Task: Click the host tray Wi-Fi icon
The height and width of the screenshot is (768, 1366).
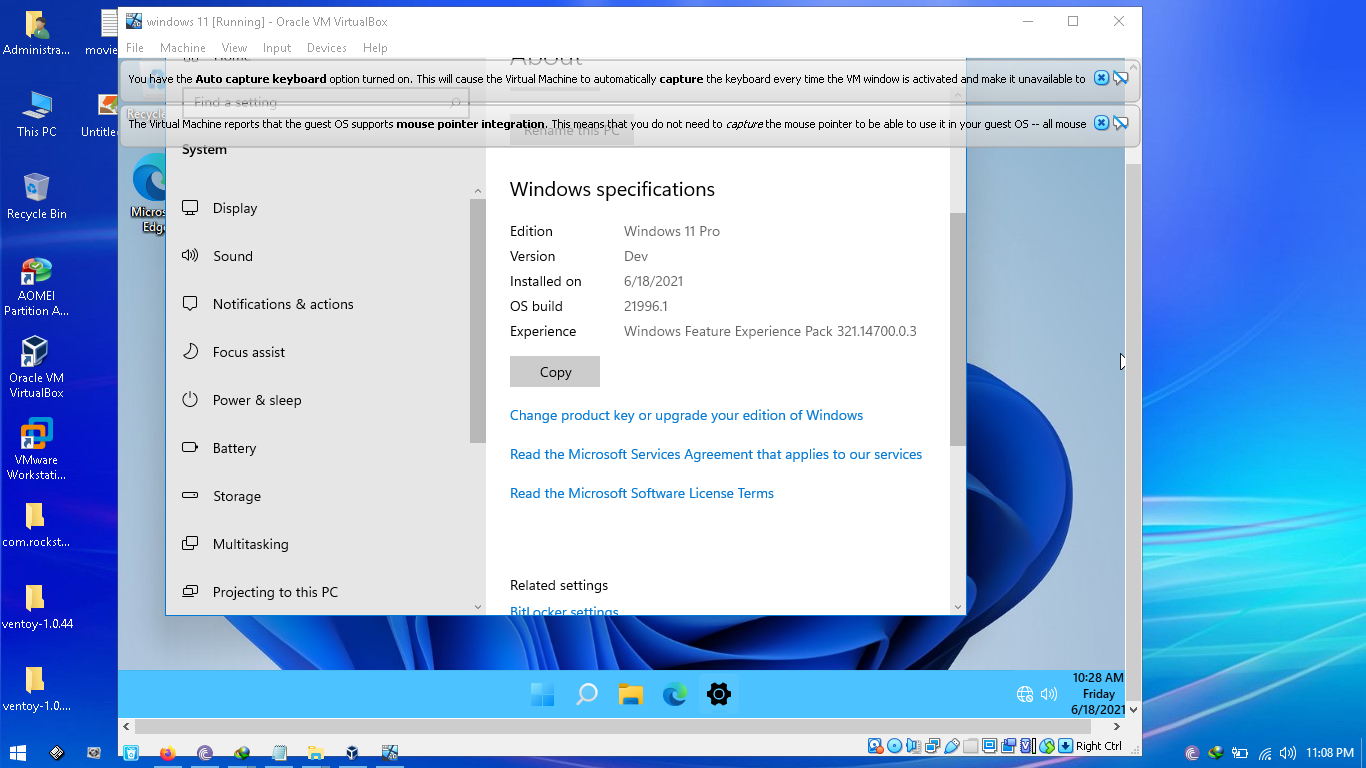Action: click(x=1265, y=753)
